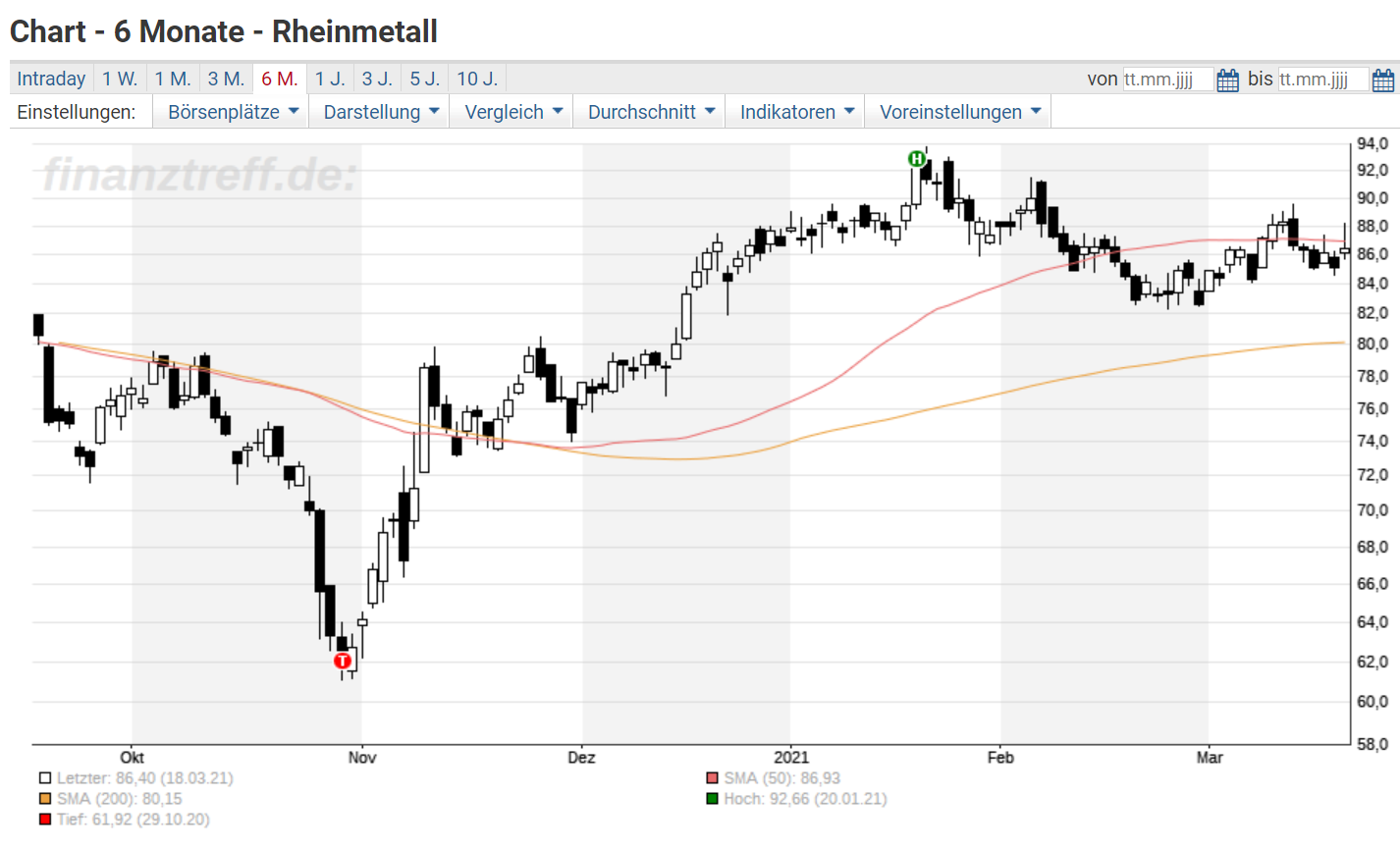Click the white Letzter legend swatch

(x=45, y=778)
